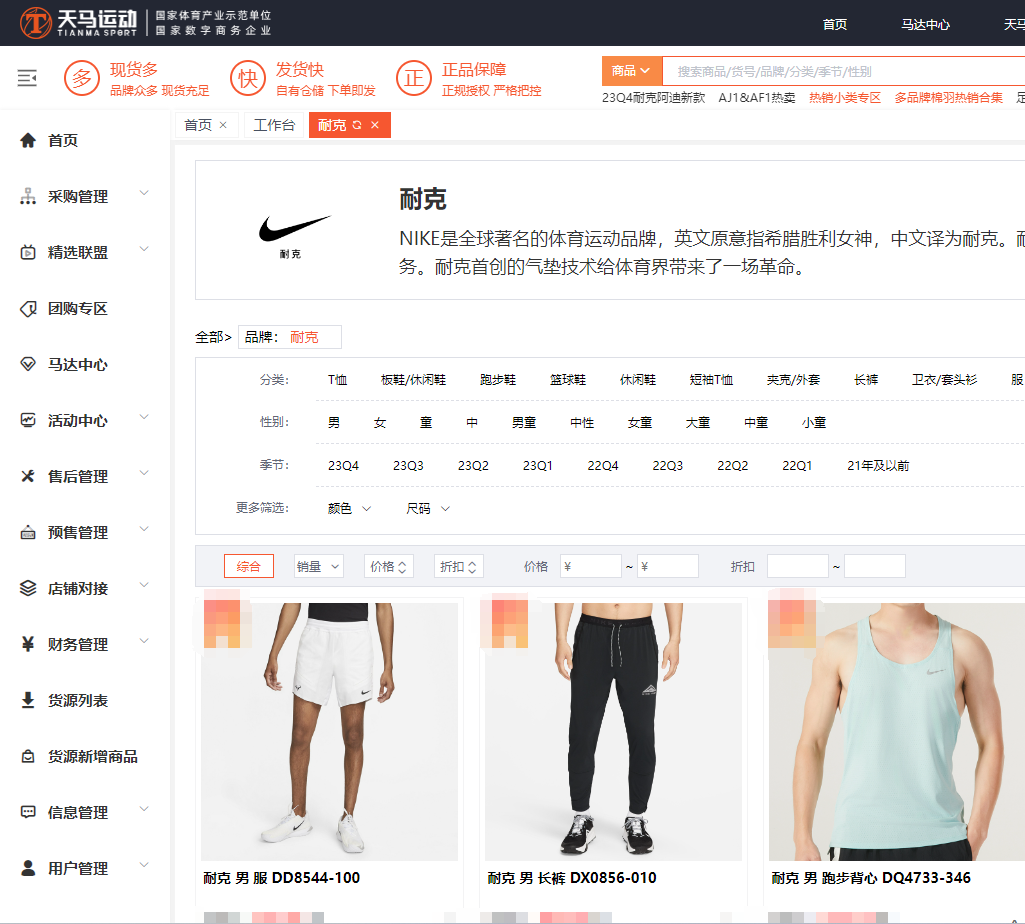
Task: Click the Nike swoosh brand logo
Action: coord(294,235)
